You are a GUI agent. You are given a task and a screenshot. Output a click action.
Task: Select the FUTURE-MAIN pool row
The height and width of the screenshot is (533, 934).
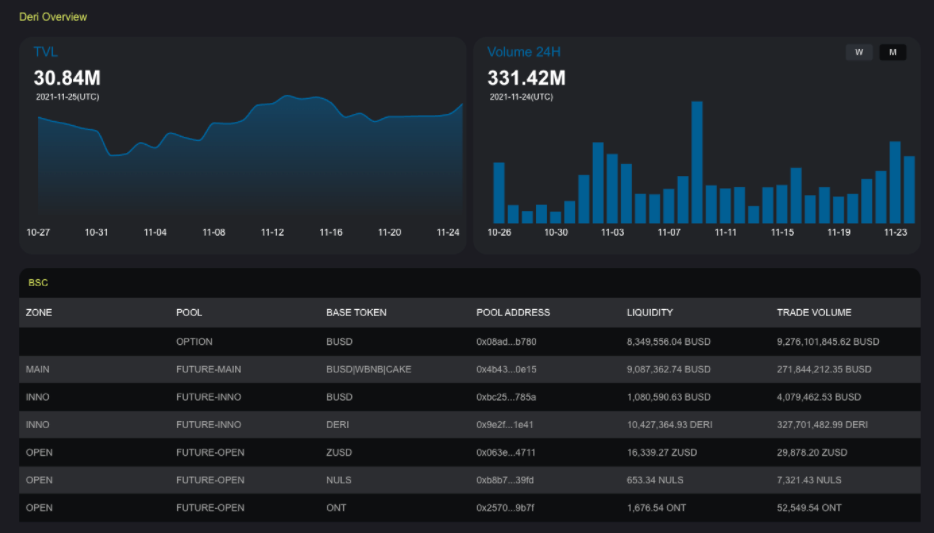click(x=208, y=370)
